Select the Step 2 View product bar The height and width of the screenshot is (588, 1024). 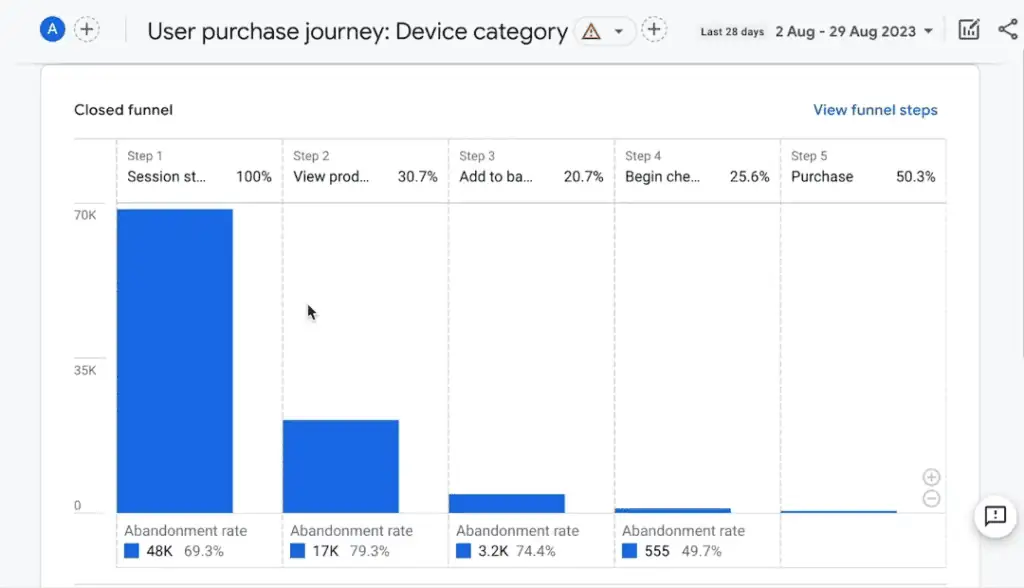pos(341,465)
